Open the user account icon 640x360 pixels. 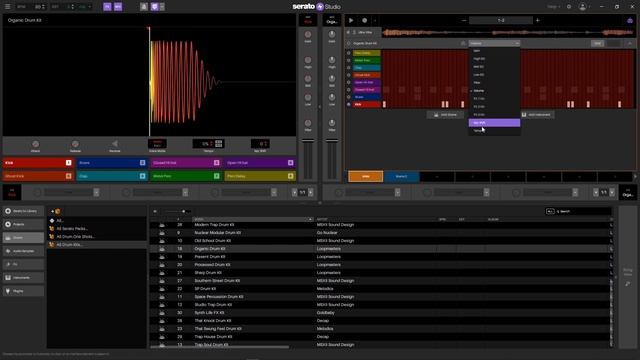(582, 7)
